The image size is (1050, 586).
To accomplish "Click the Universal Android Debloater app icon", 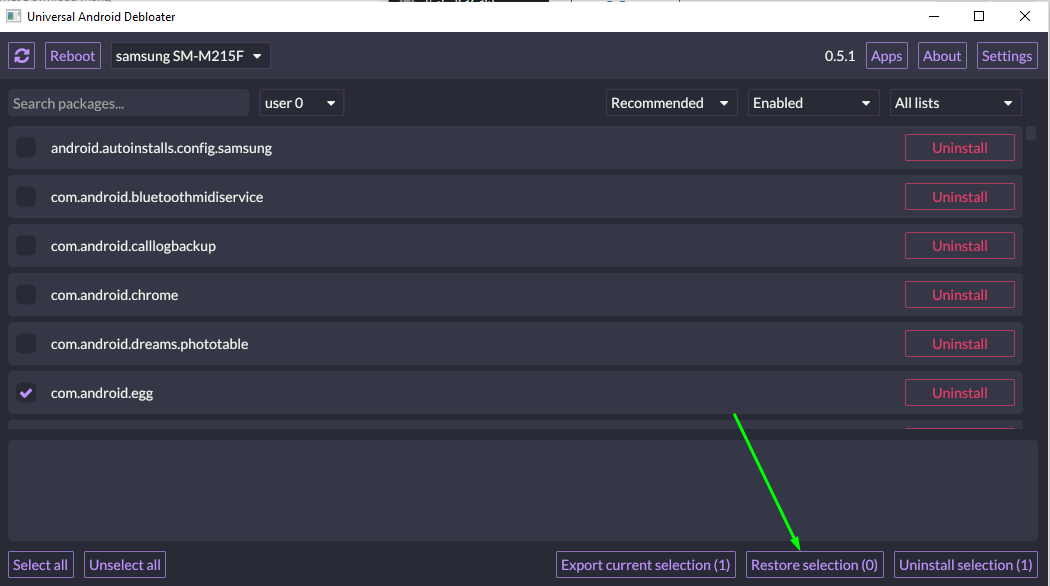I will click(13, 16).
